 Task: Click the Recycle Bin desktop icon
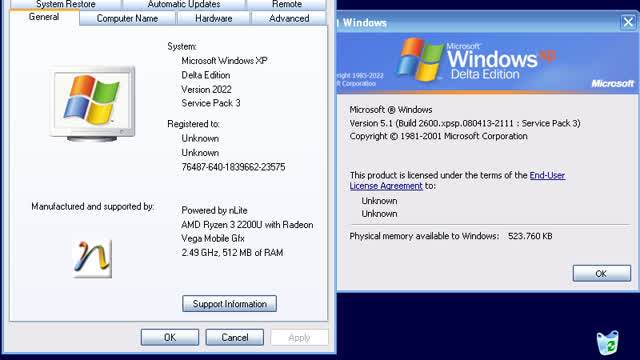point(607,343)
